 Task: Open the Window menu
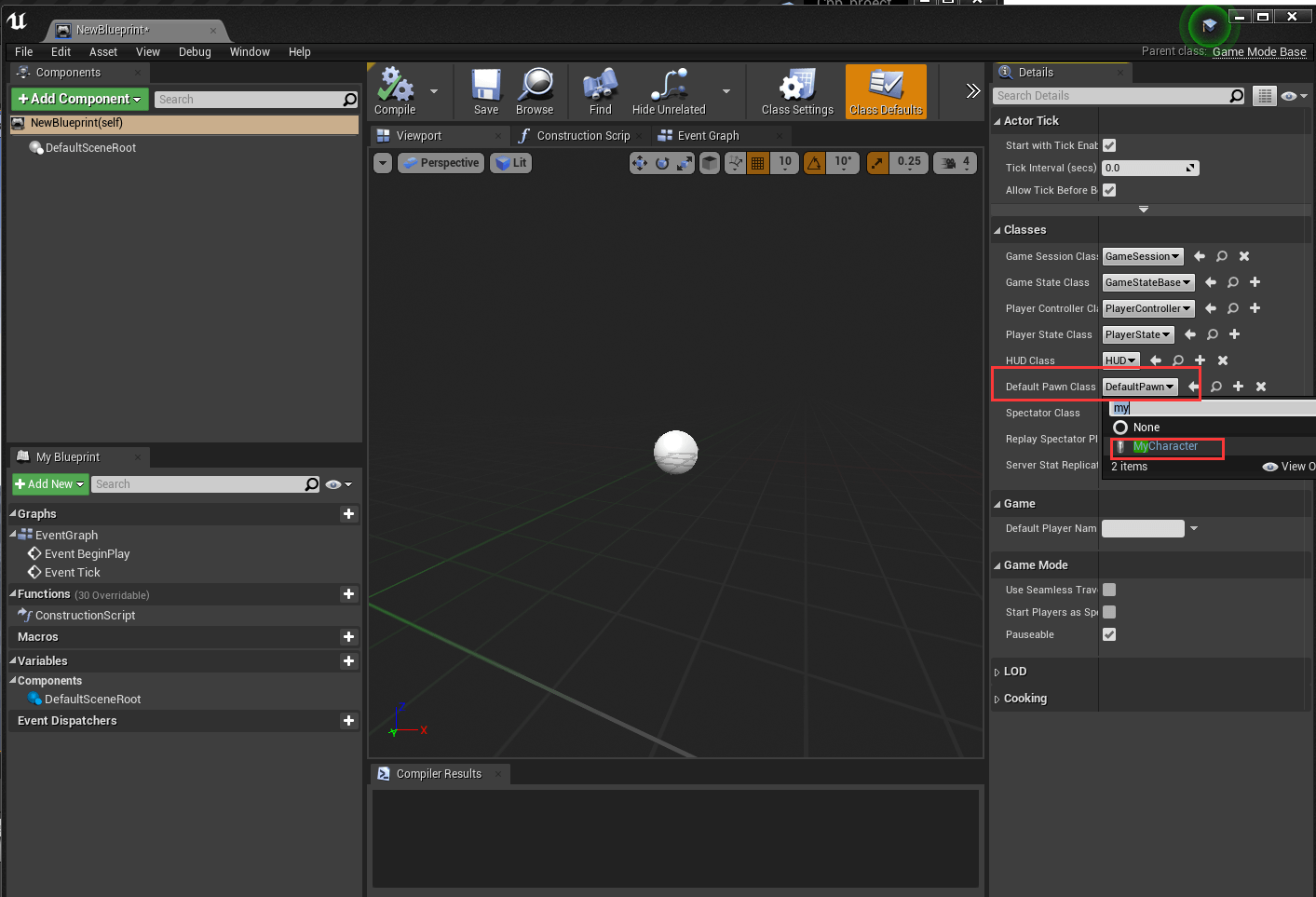[x=250, y=52]
